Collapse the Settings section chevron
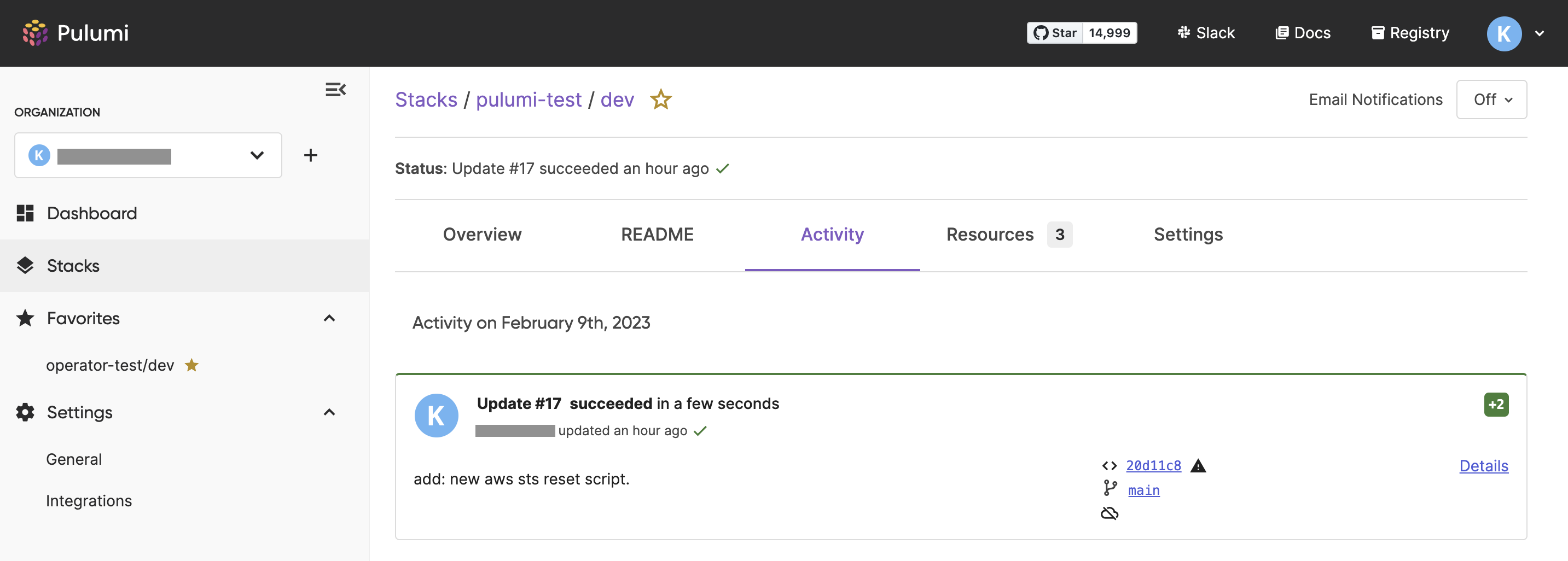Screen dimensions: 1568x561 tap(329, 412)
